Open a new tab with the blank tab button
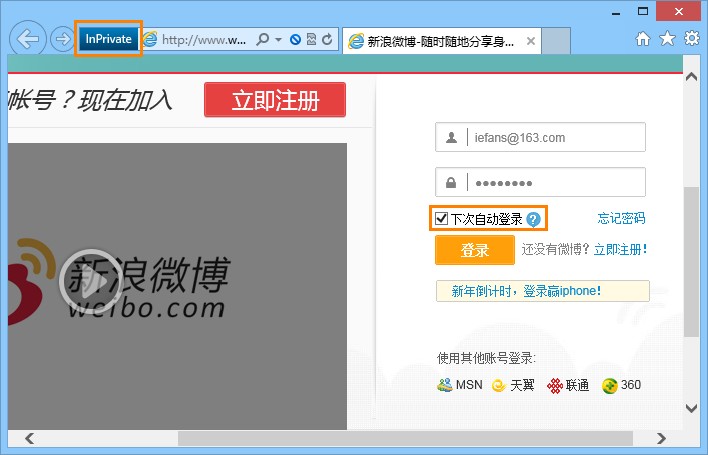The height and width of the screenshot is (455, 708). (x=556, y=41)
